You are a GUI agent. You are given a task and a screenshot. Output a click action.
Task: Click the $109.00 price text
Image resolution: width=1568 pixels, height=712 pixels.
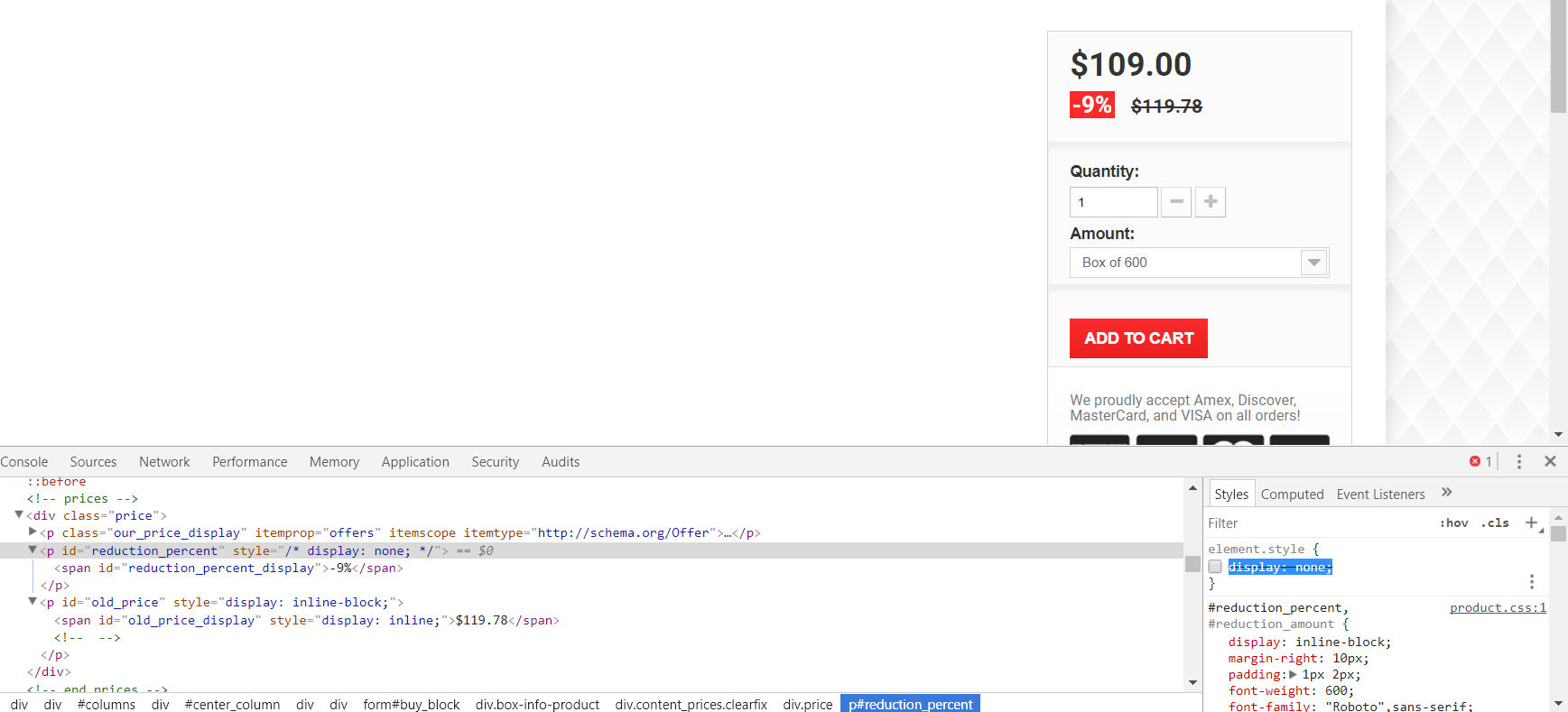point(1131,64)
